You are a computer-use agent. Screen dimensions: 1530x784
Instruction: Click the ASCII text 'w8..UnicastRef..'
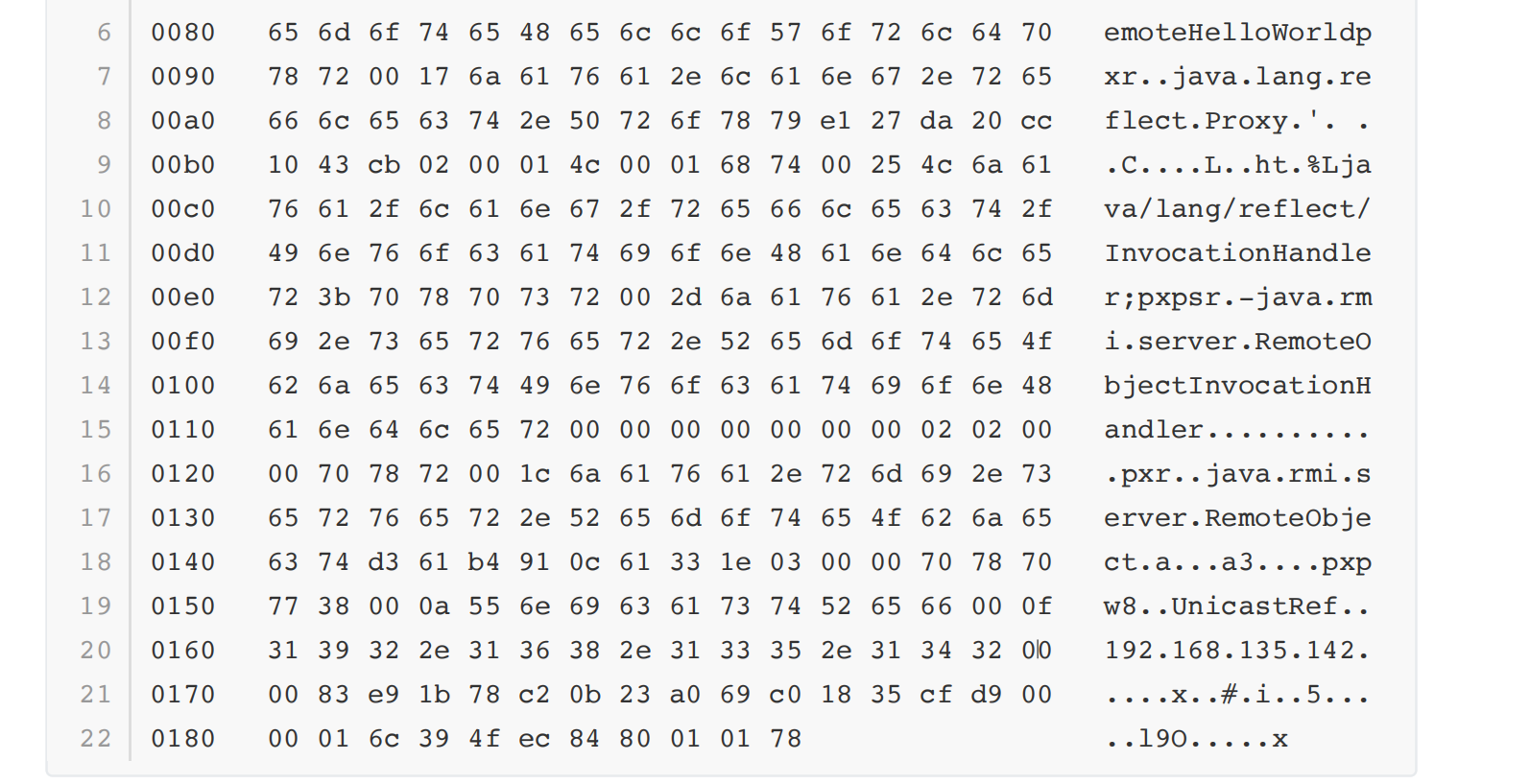click(1238, 606)
